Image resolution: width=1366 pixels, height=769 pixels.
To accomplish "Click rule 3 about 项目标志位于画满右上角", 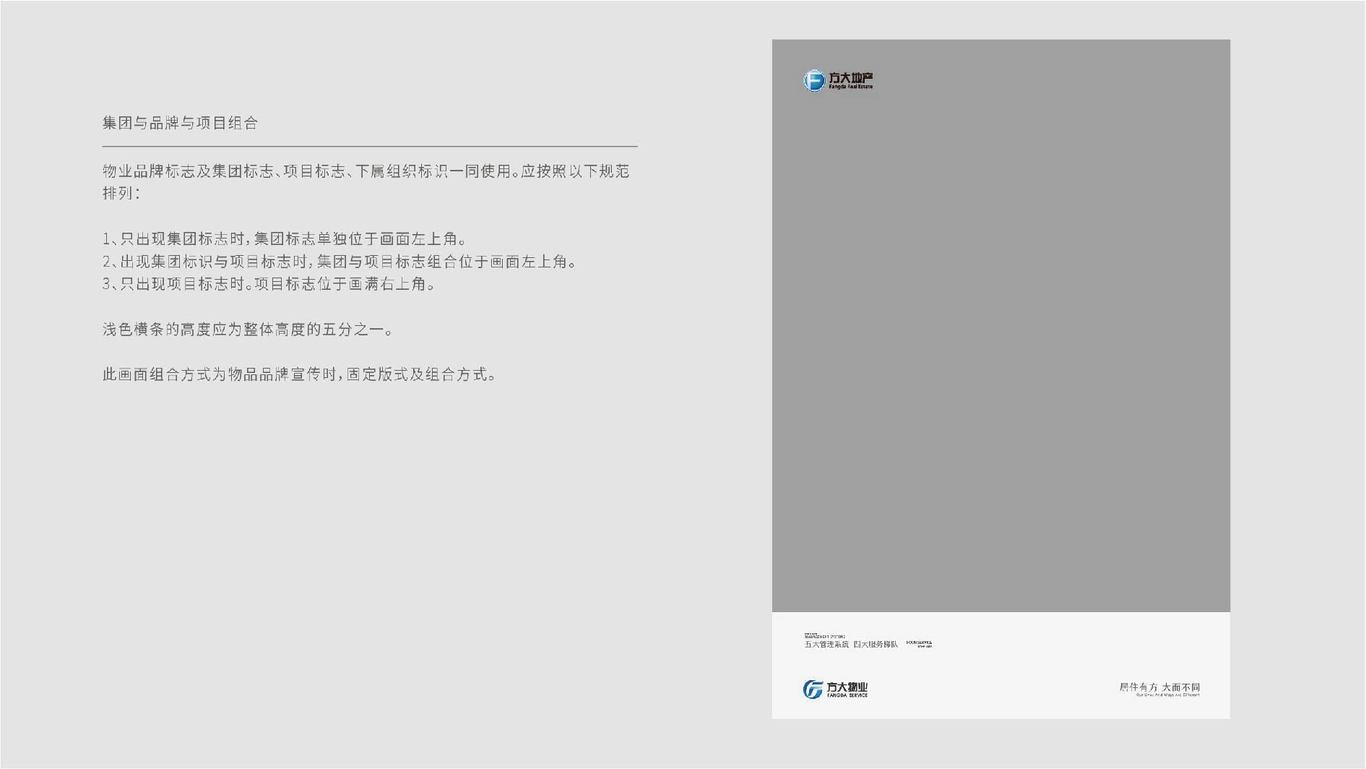I will (269, 284).
